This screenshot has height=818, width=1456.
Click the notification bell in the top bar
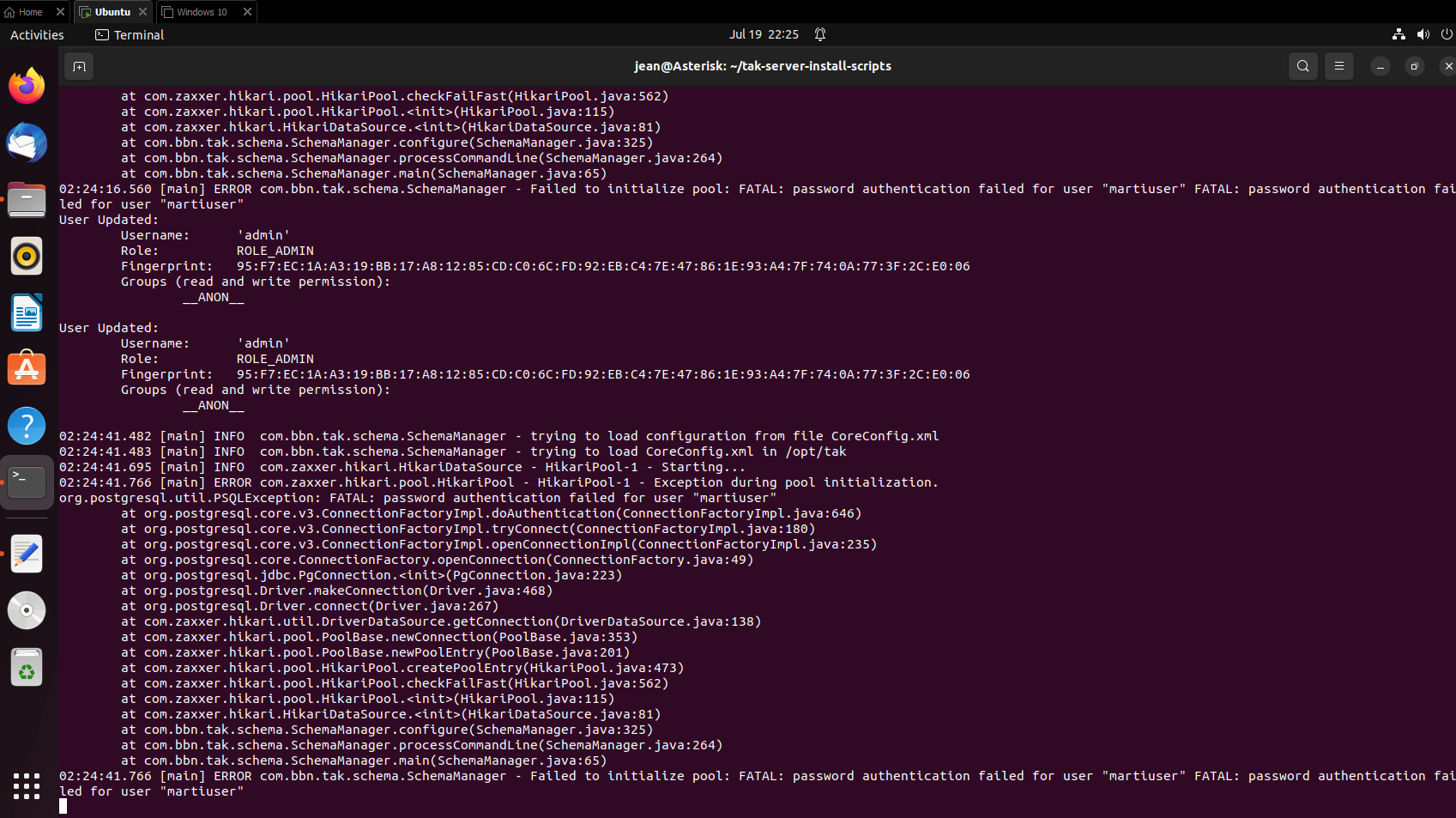(x=819, y=34)
